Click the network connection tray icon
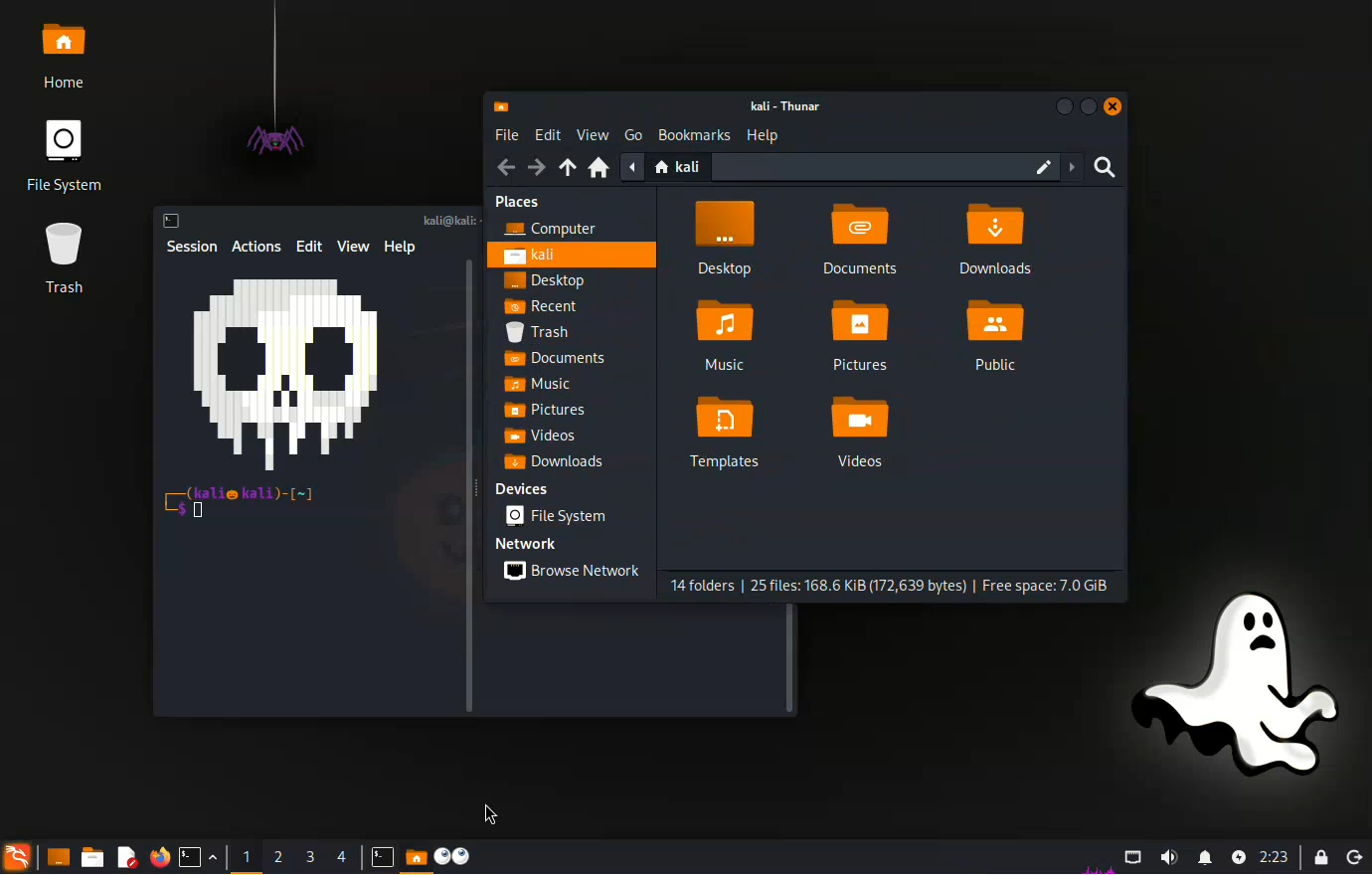This screenshot has height=875, width=1372. pyautogui.click(x=1133, y=857)
